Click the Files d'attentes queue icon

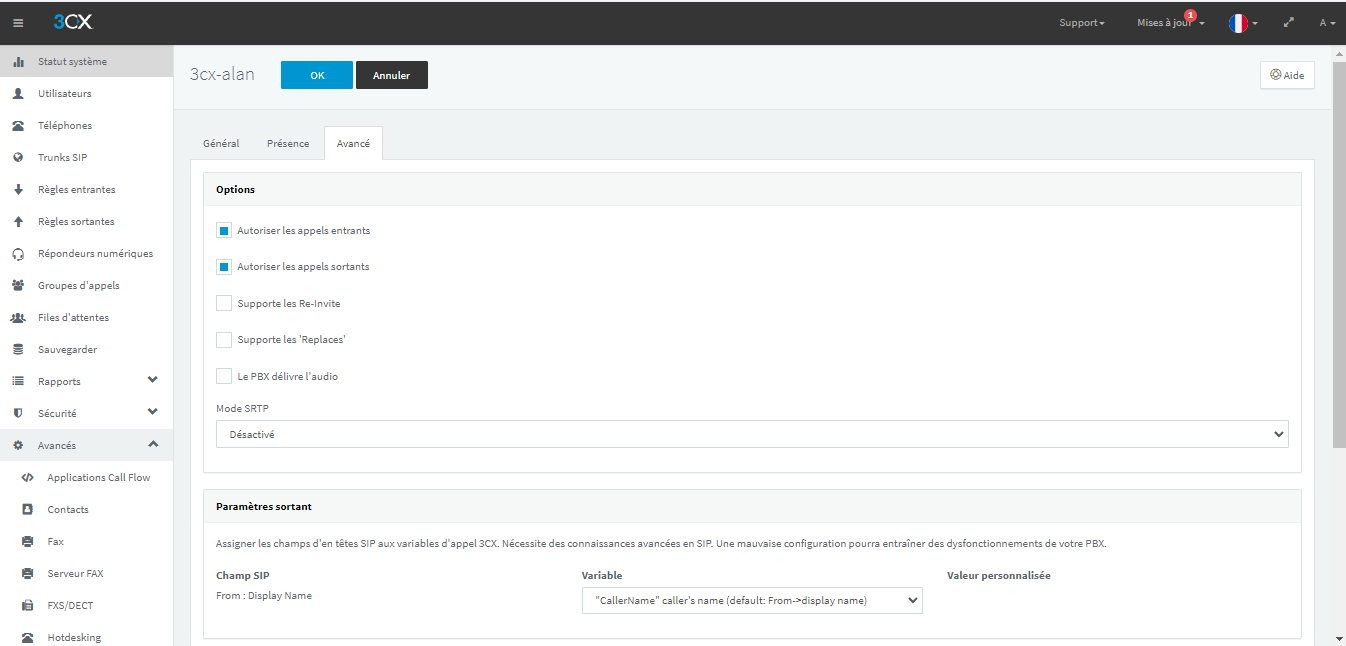point(18,318)
